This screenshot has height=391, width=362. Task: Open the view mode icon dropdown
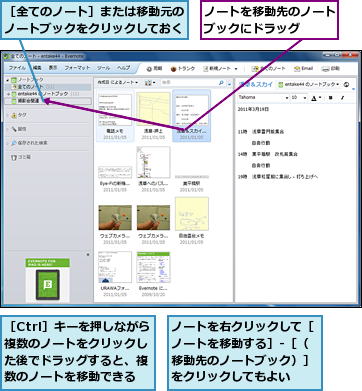(150, 83)
